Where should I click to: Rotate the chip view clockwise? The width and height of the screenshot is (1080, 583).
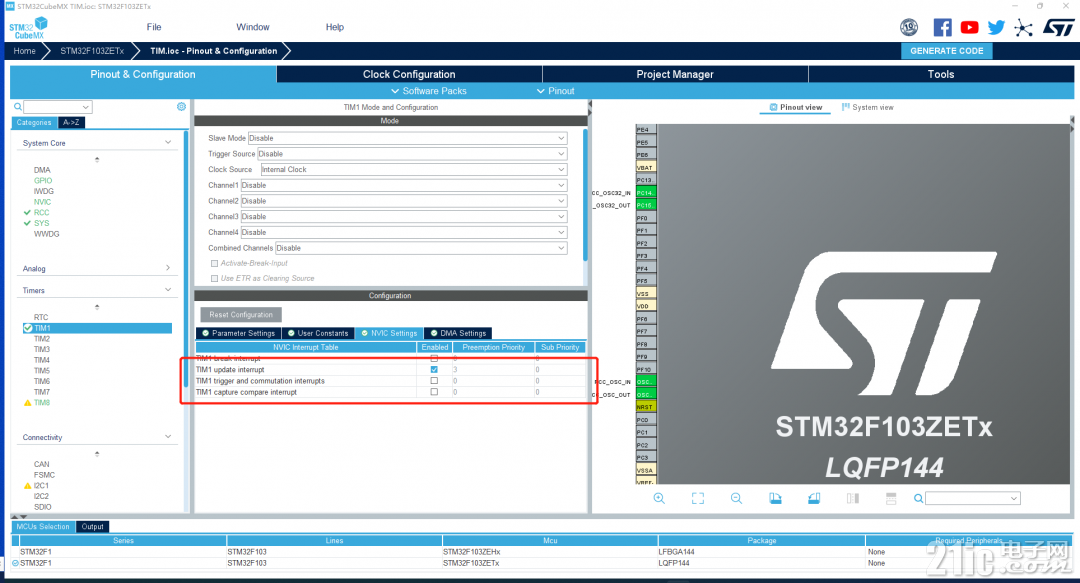click(x=775, y=498)
